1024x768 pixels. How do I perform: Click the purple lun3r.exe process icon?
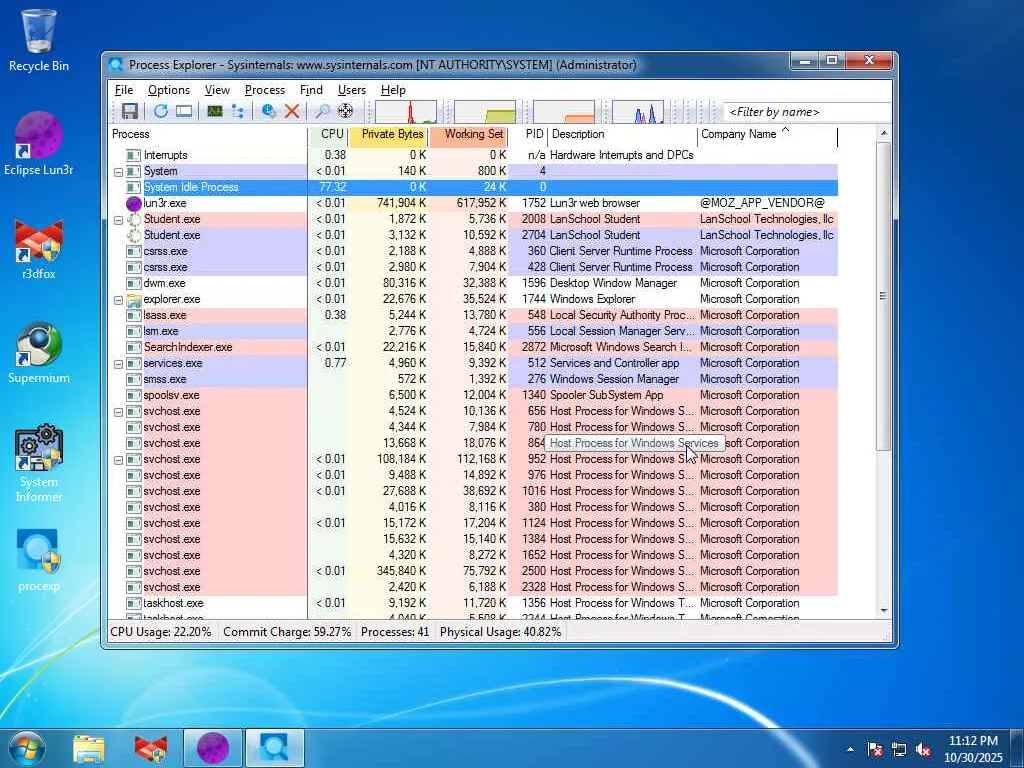point(134,203)
